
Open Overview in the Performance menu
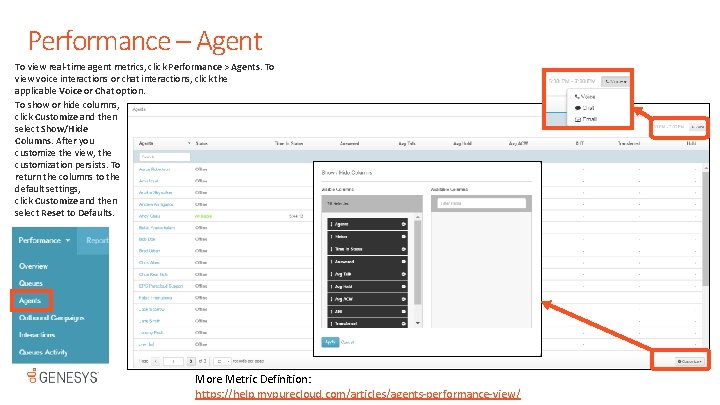click(x=33, y=266)
